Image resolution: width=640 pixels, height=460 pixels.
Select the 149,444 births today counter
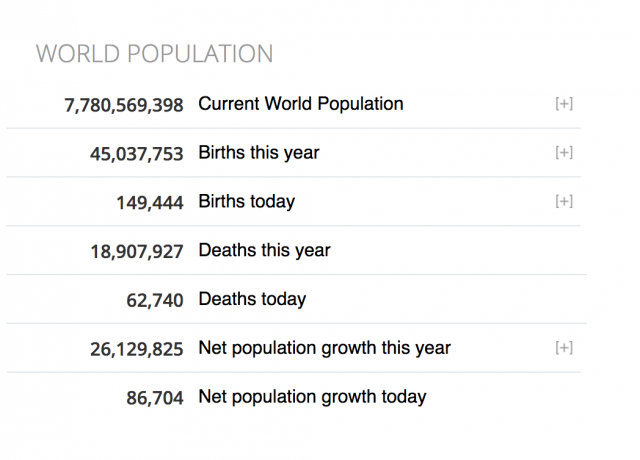(x=150, y=203)
